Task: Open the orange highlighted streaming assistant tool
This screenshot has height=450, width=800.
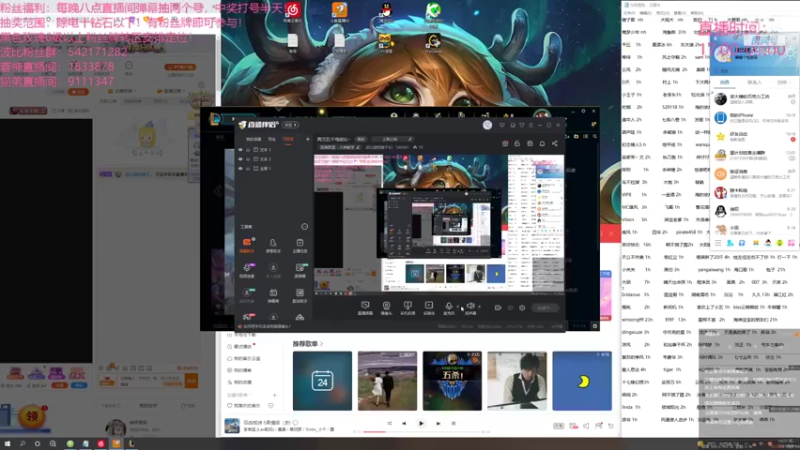Action: [x=247, y=244]
